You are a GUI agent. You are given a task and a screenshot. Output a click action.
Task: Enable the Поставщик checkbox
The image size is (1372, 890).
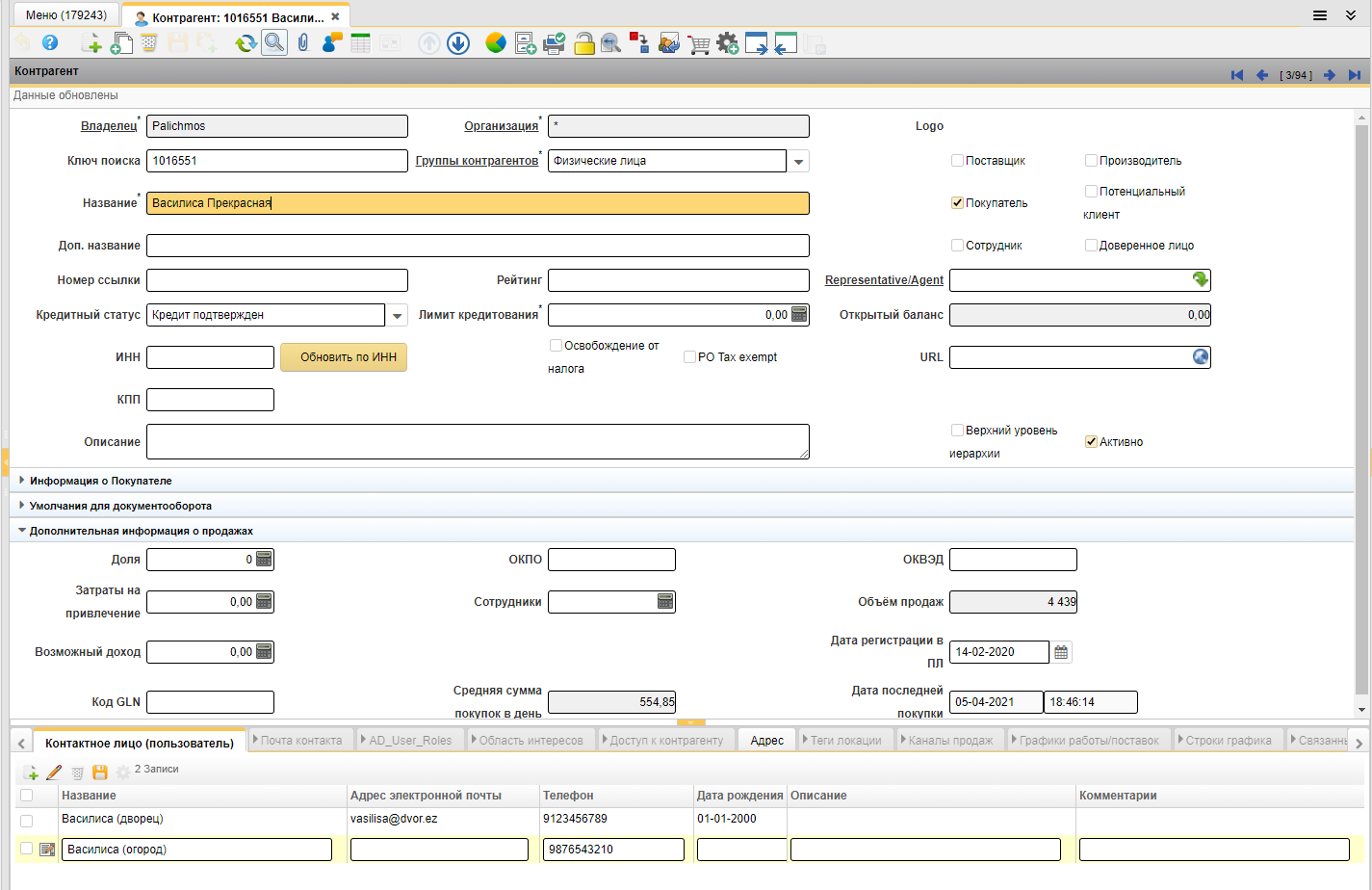pyautogui.click(x=957, y=161)
